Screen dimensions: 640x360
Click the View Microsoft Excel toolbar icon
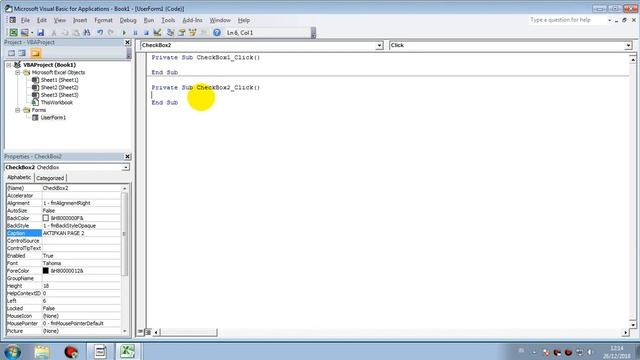(x=13, y=33)
